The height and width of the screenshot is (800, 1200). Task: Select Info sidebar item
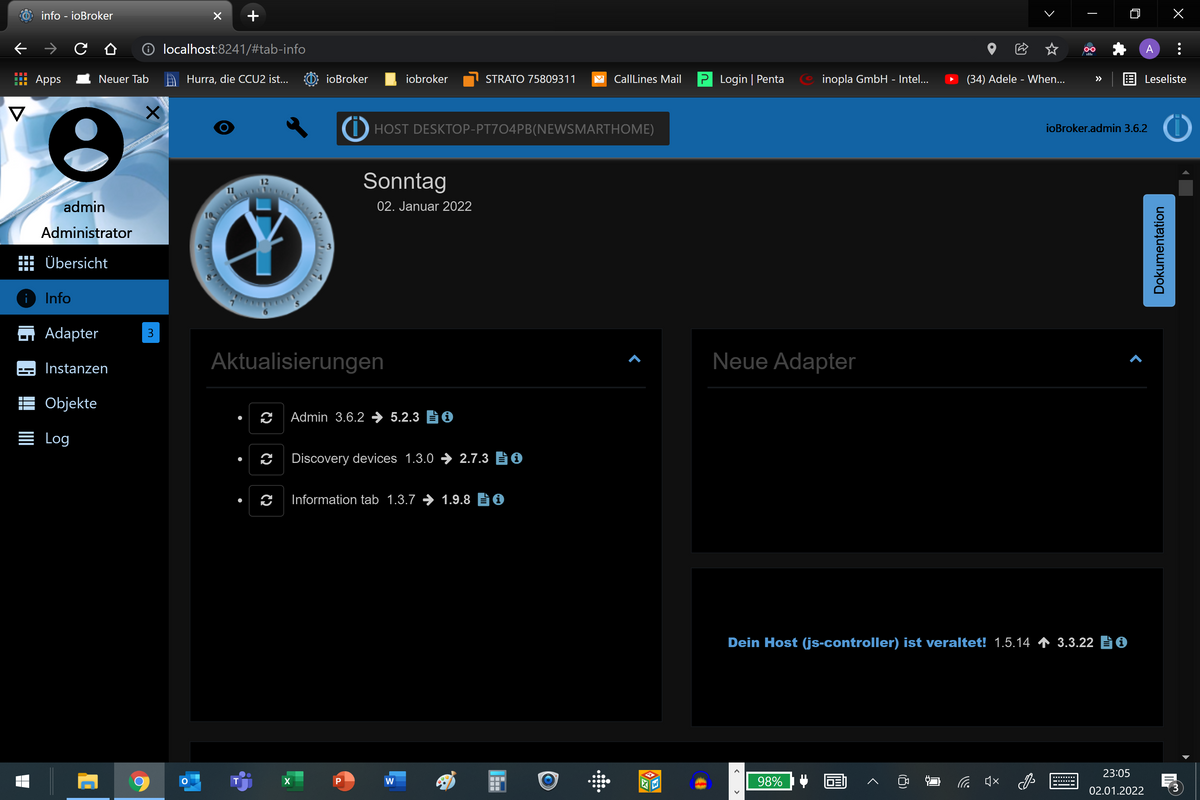(x=84, y=298)
